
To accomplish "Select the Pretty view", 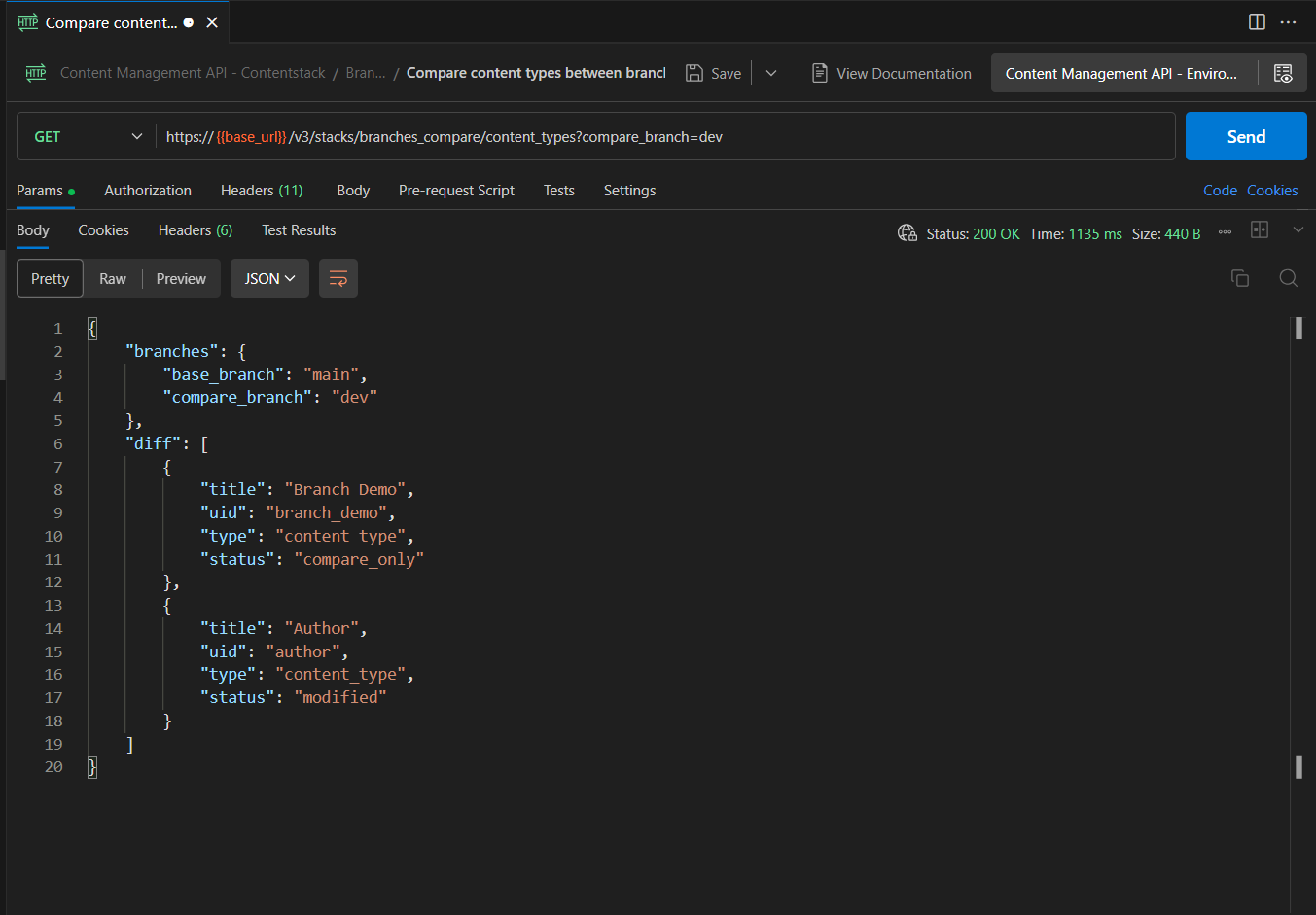I will point(50,279).
